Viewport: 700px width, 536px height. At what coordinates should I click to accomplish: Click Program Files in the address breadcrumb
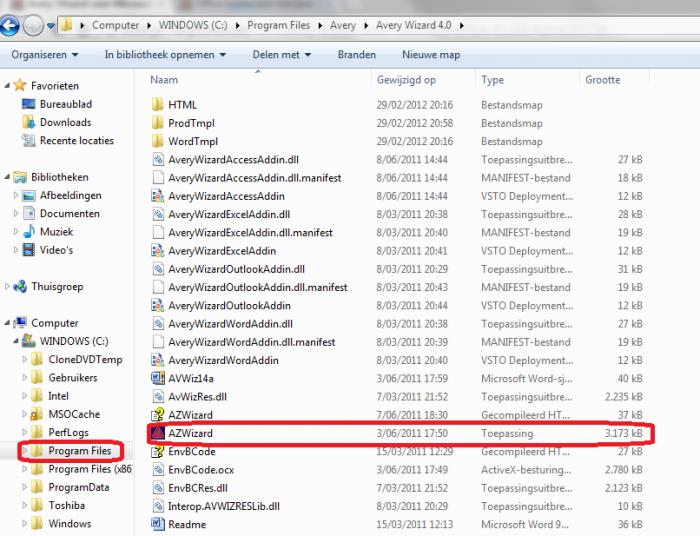point(279,25)
